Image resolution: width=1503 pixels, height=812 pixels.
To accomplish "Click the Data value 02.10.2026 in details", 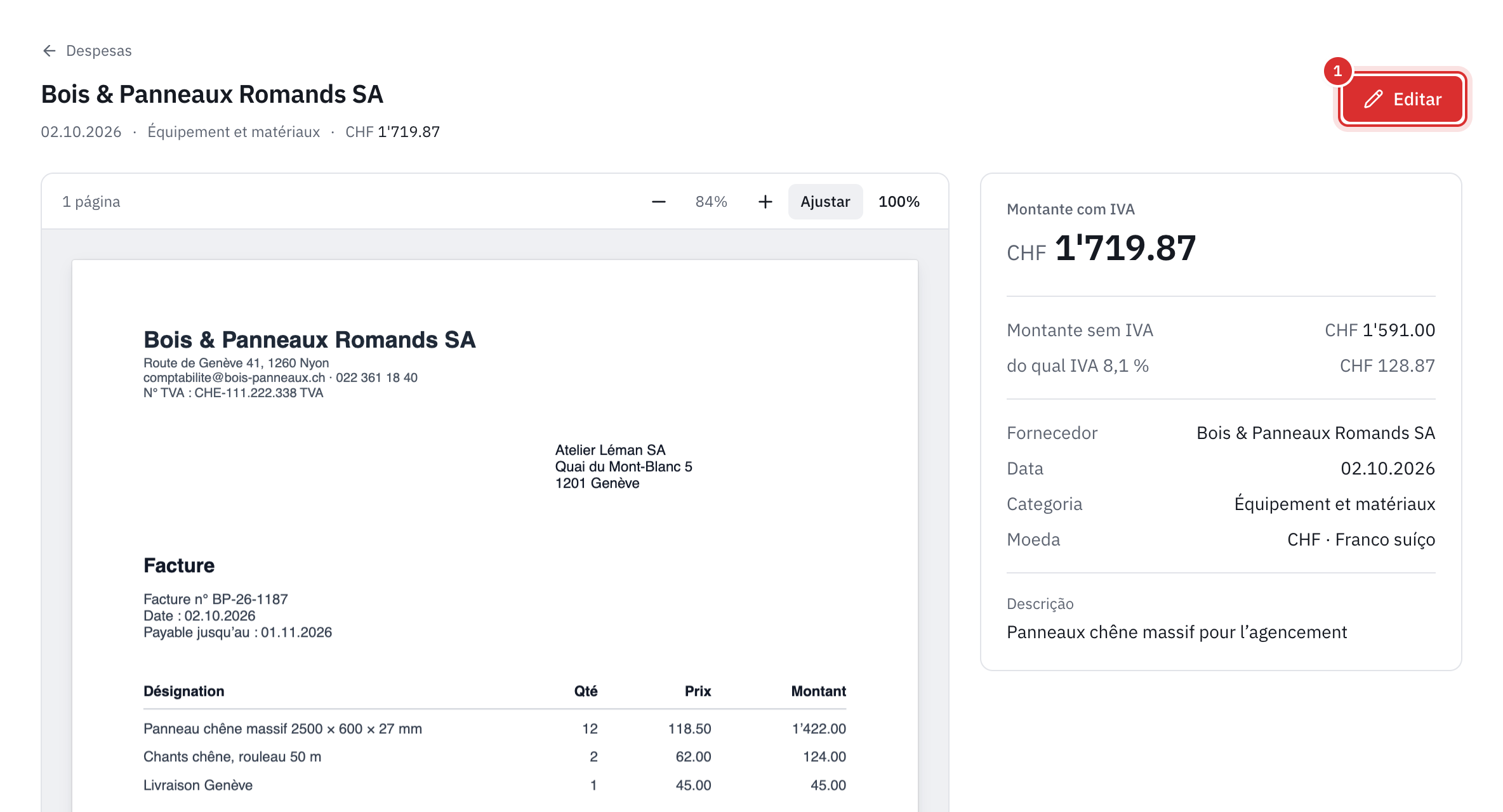I will point(1388,468).
